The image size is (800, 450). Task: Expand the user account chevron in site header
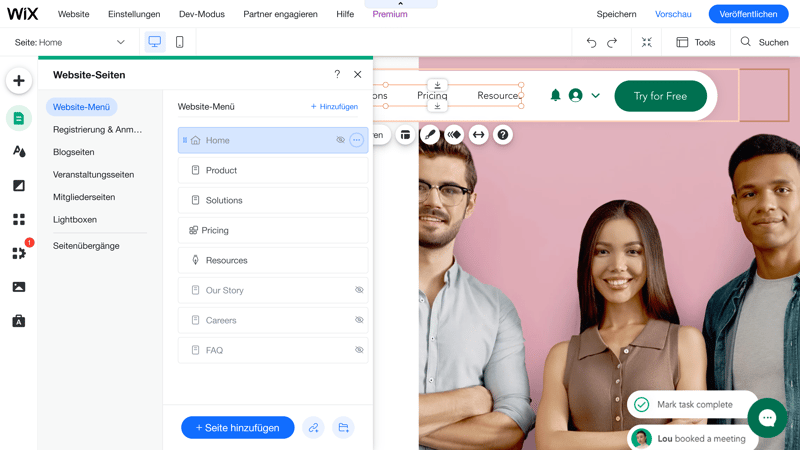595,95
